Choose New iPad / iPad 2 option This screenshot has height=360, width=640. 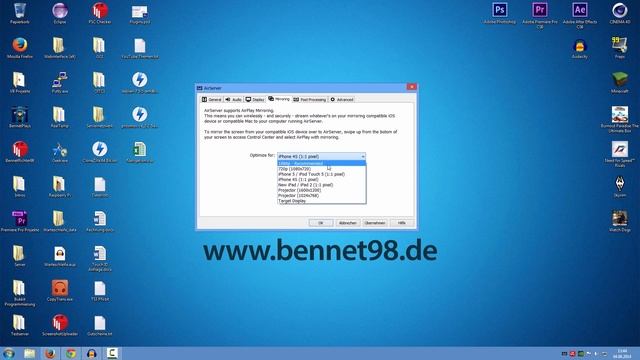pyautogui.click(x=322, y=184)
